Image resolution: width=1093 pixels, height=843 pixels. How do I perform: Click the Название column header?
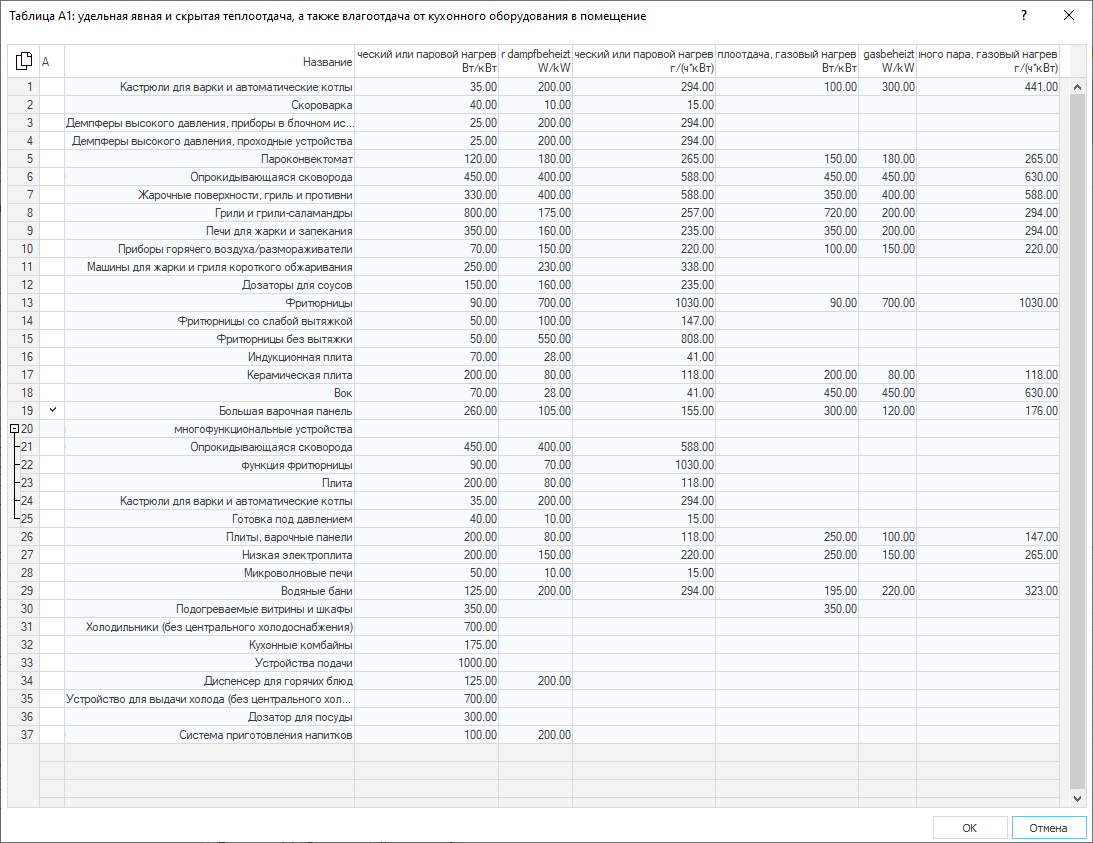click(x=209, y=61)
